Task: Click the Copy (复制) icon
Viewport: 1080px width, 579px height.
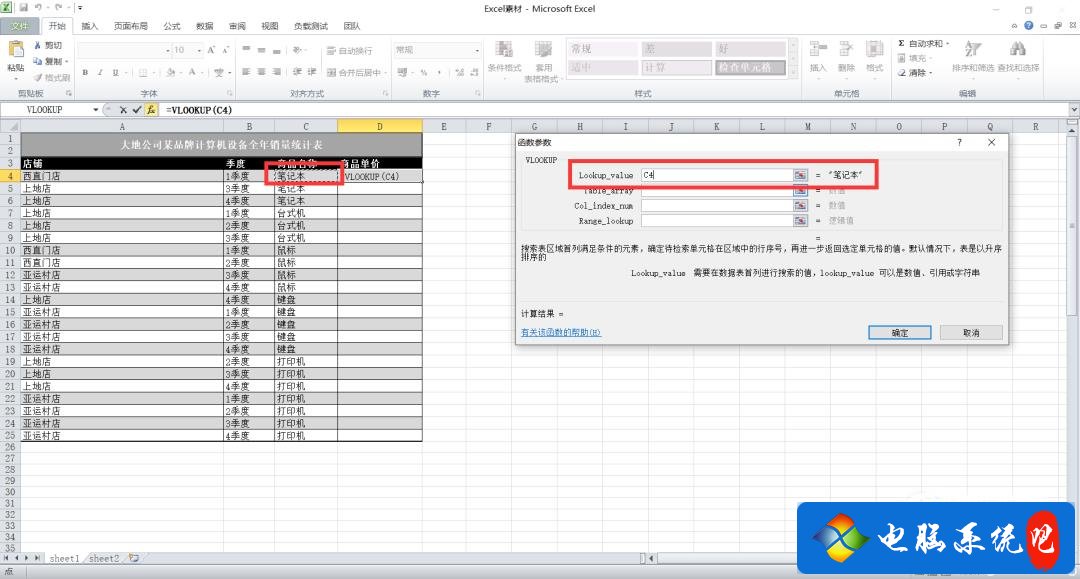Action: click(x=38, y=61)
